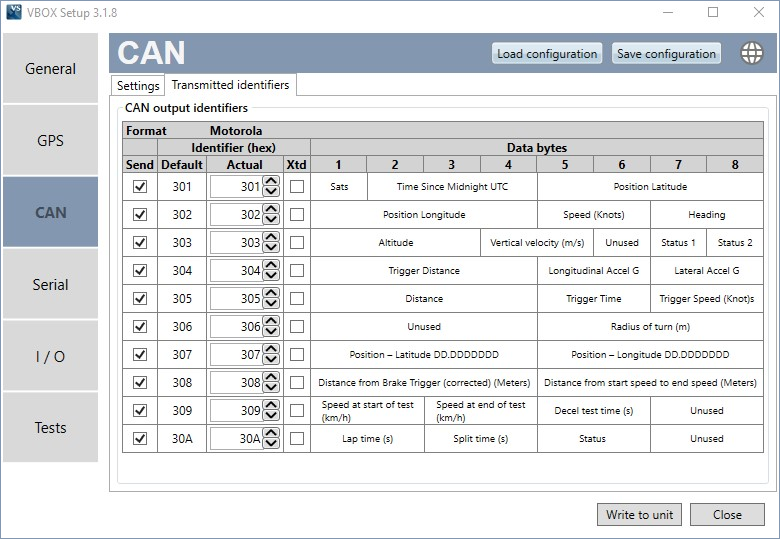Enable Xtd for identifier 302
Viewport: 780px width, 539px height.
(x=297, y=214)
